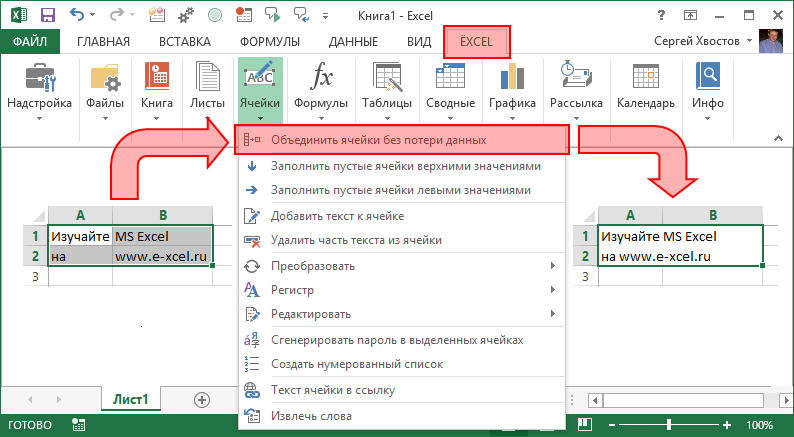The image size is (794, 437).
Task: Choose Заполнить пустые ячейки верхними значениями
Action: coord(402,166)
